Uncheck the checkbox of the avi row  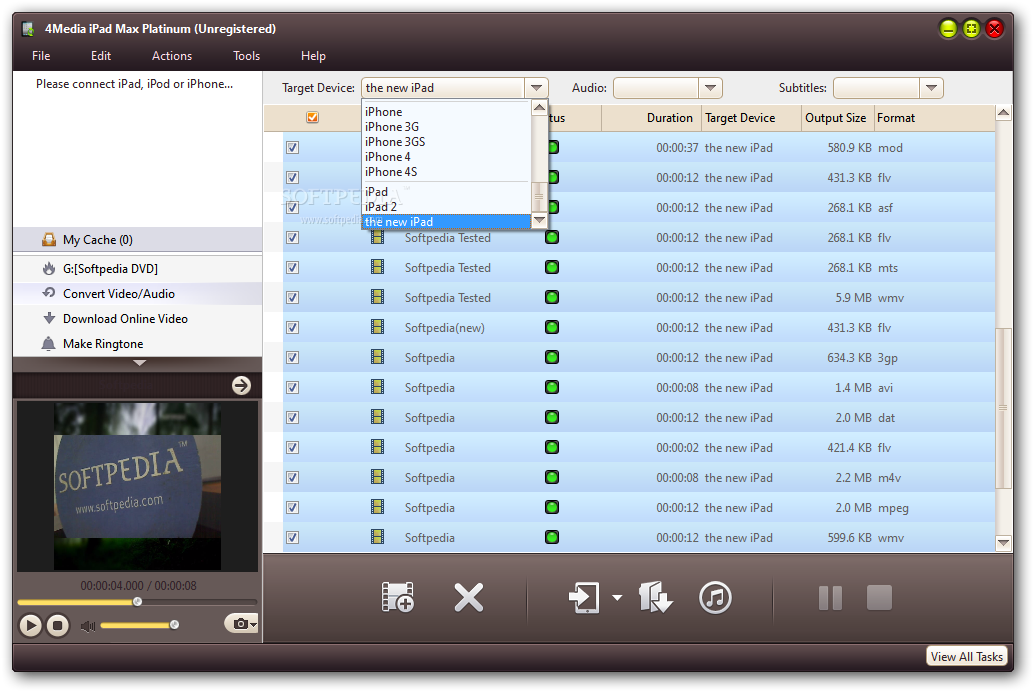(293, 387)
